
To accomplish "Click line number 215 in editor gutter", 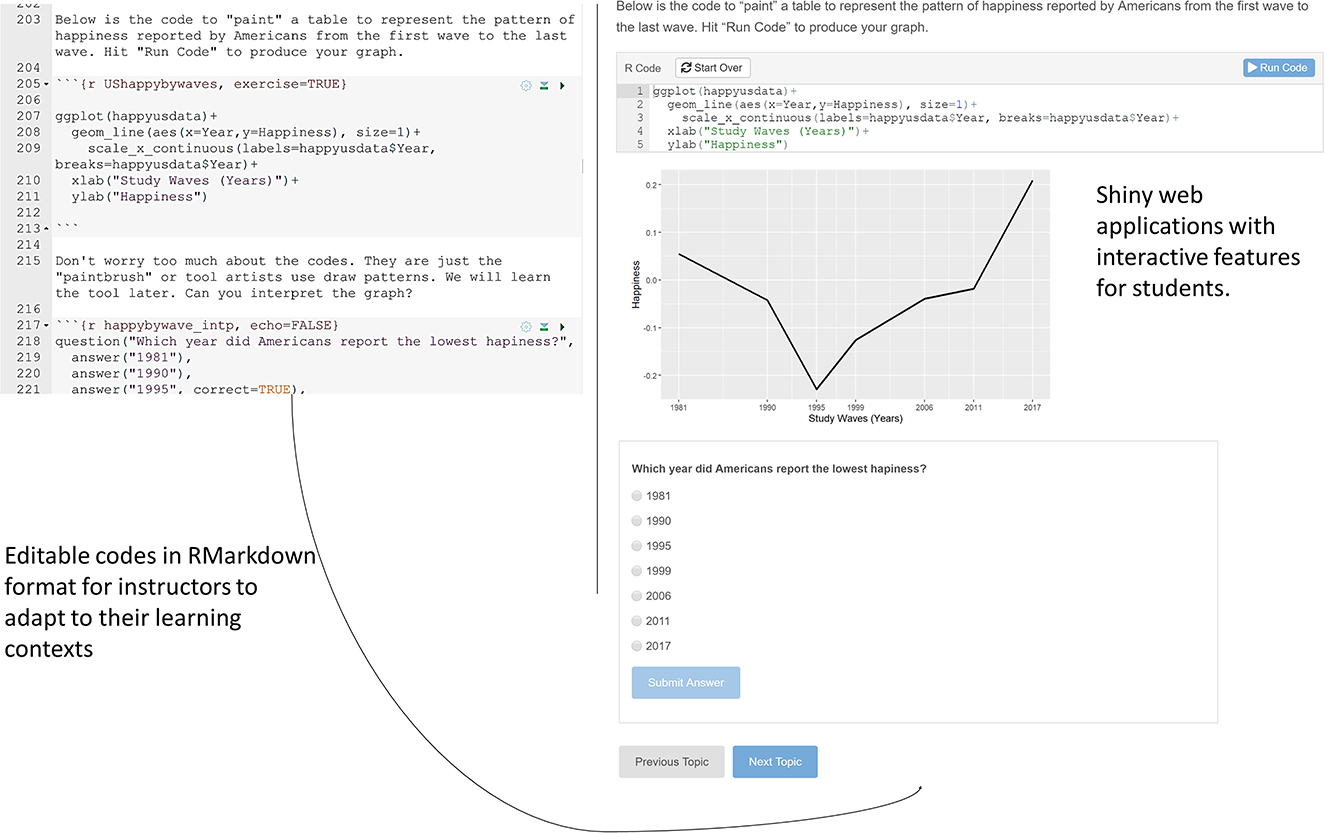I will pos(28,261).
